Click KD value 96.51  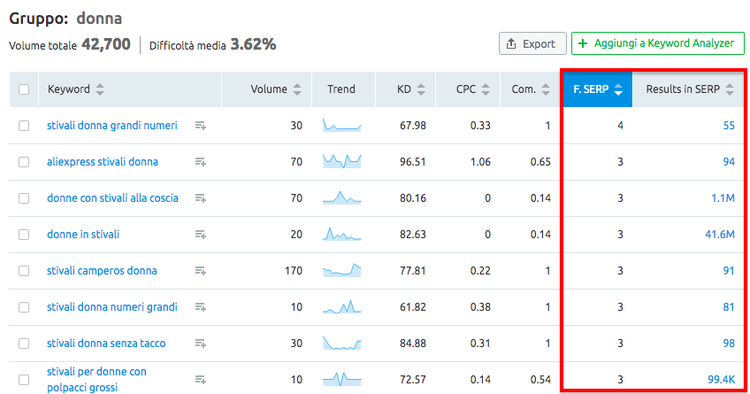pyautogui.click(x=413, y=162)
